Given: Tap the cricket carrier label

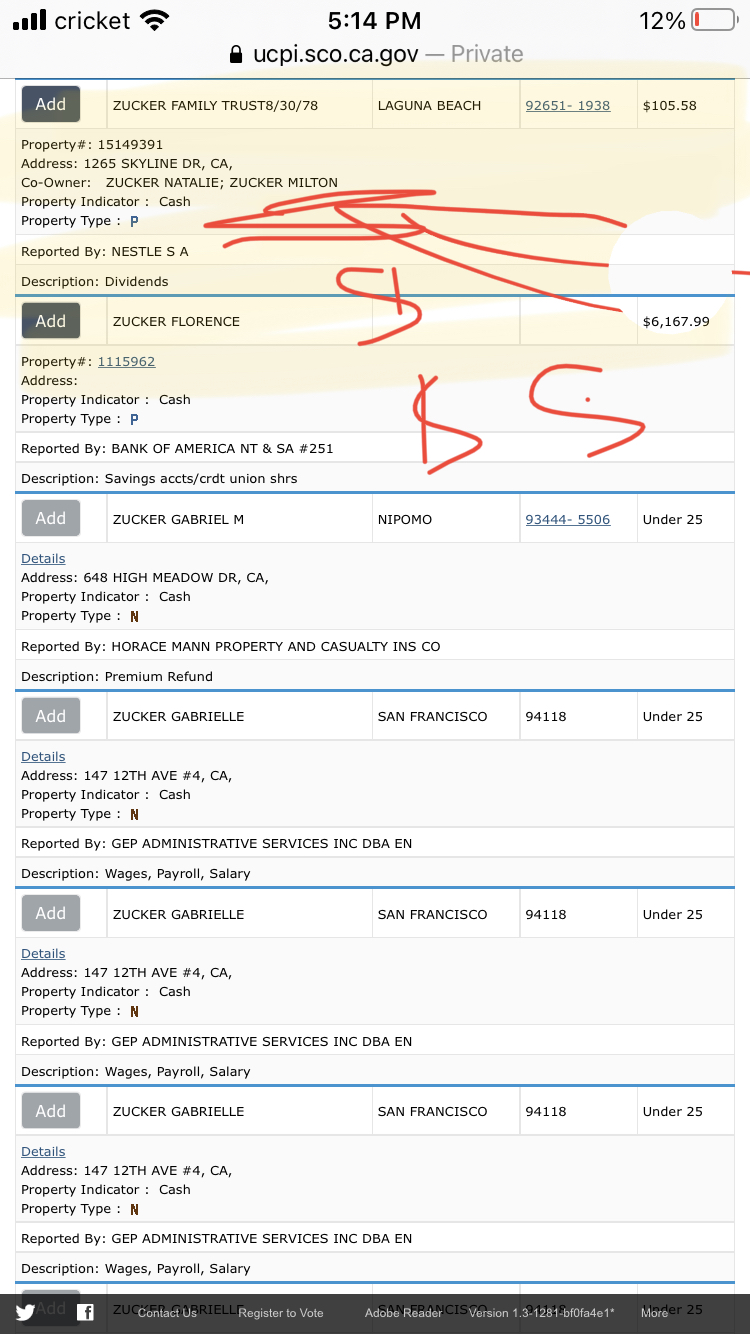Looking at the screenshot, I should [x=93, y=20].
